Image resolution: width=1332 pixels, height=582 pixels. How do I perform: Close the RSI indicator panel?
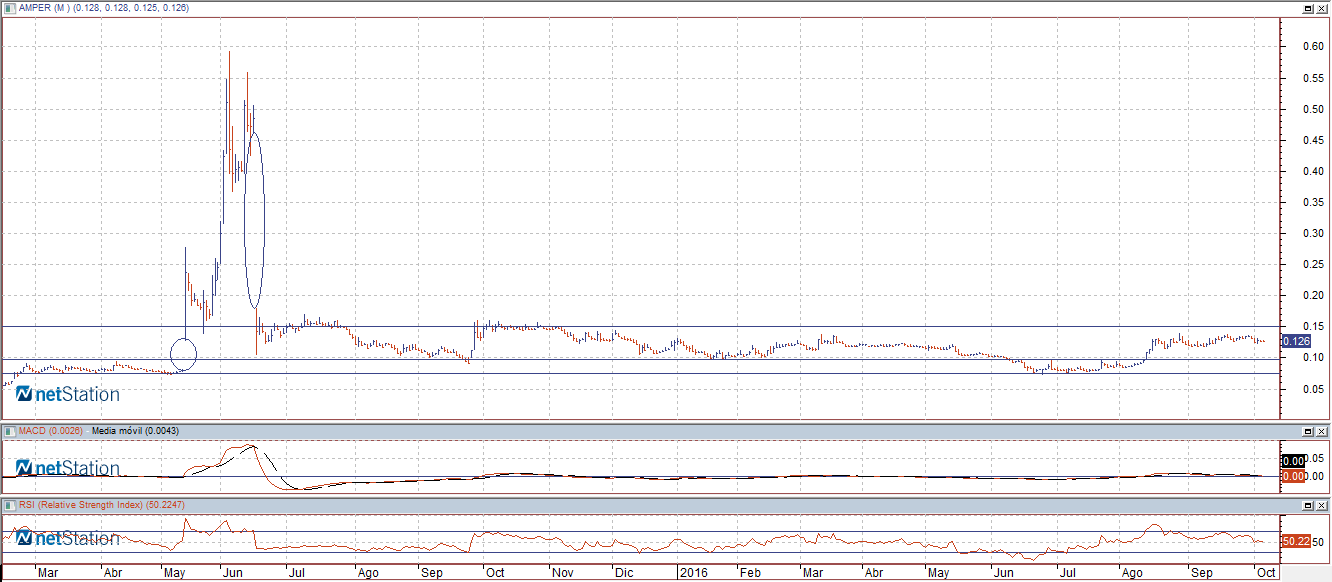pos(1322,505)
